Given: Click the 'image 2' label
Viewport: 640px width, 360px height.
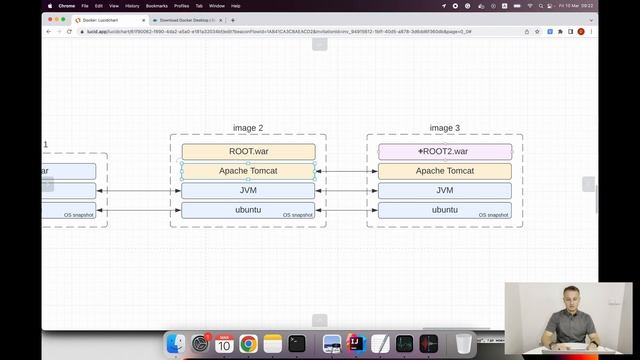Looking at the screenshot, I should coord(248,128).
